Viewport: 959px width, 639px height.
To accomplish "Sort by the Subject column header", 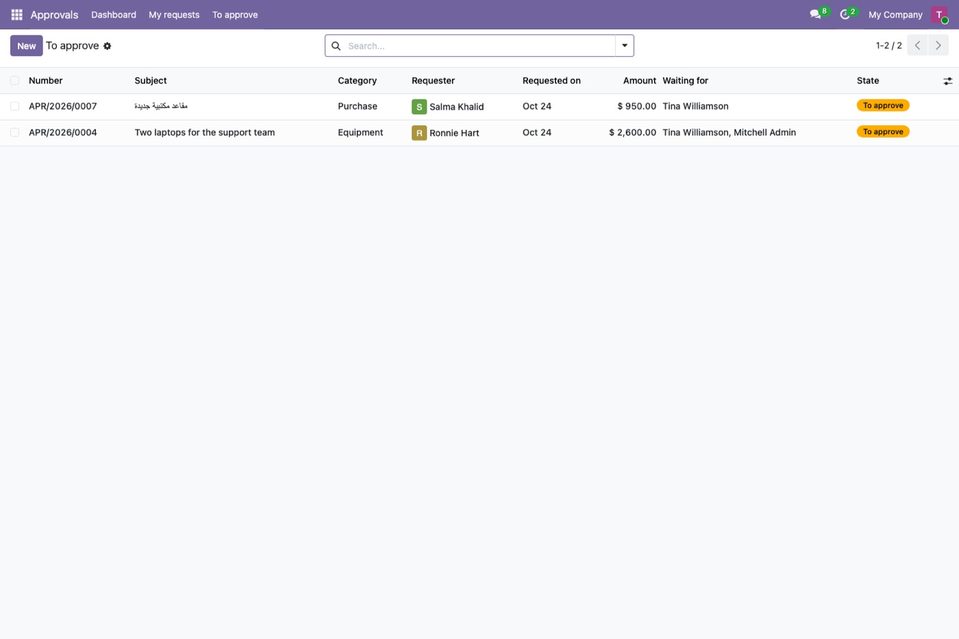I will 150,81.
